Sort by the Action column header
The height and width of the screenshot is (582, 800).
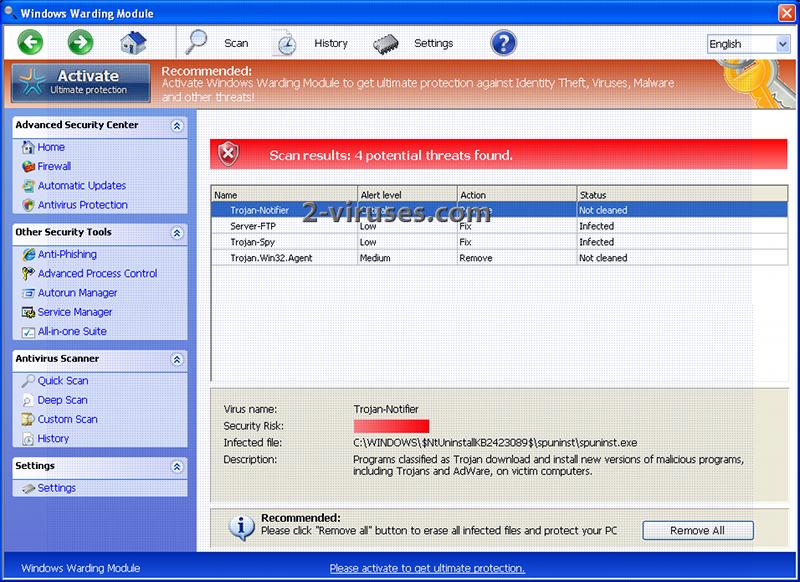[517, 194]
